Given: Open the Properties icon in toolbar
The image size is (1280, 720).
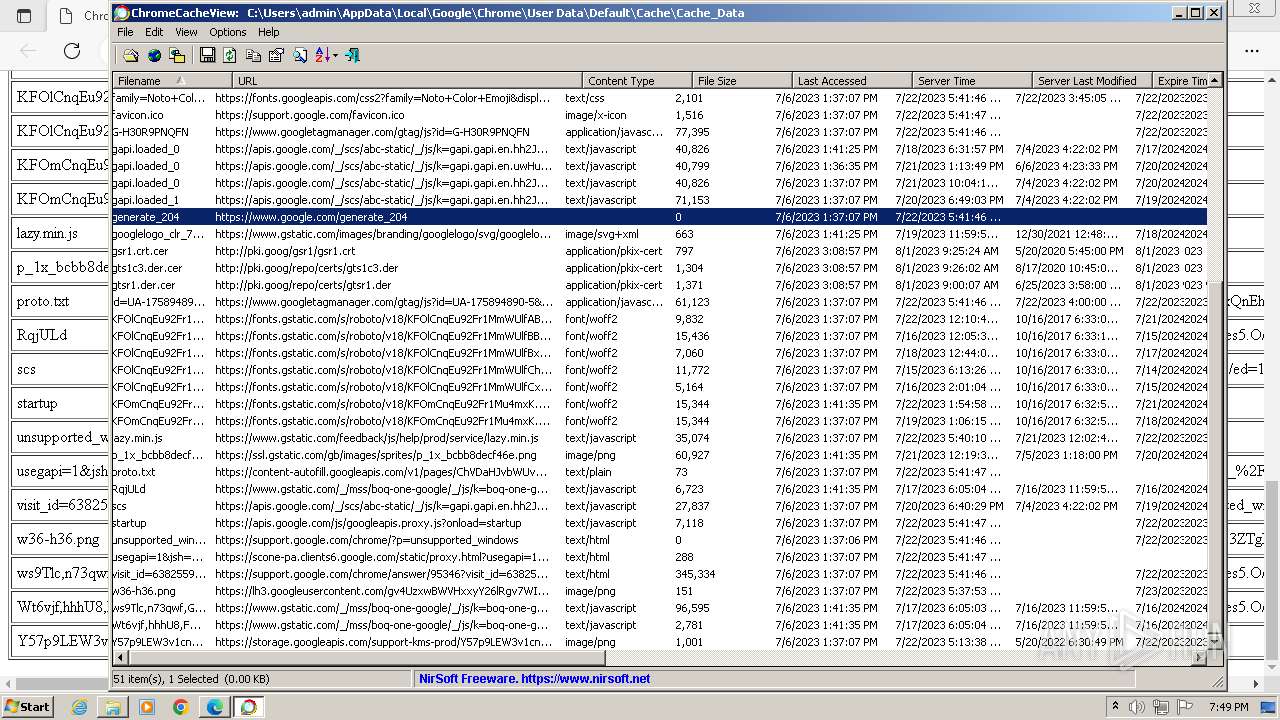Looking at the screenshot, I should 276,56.
